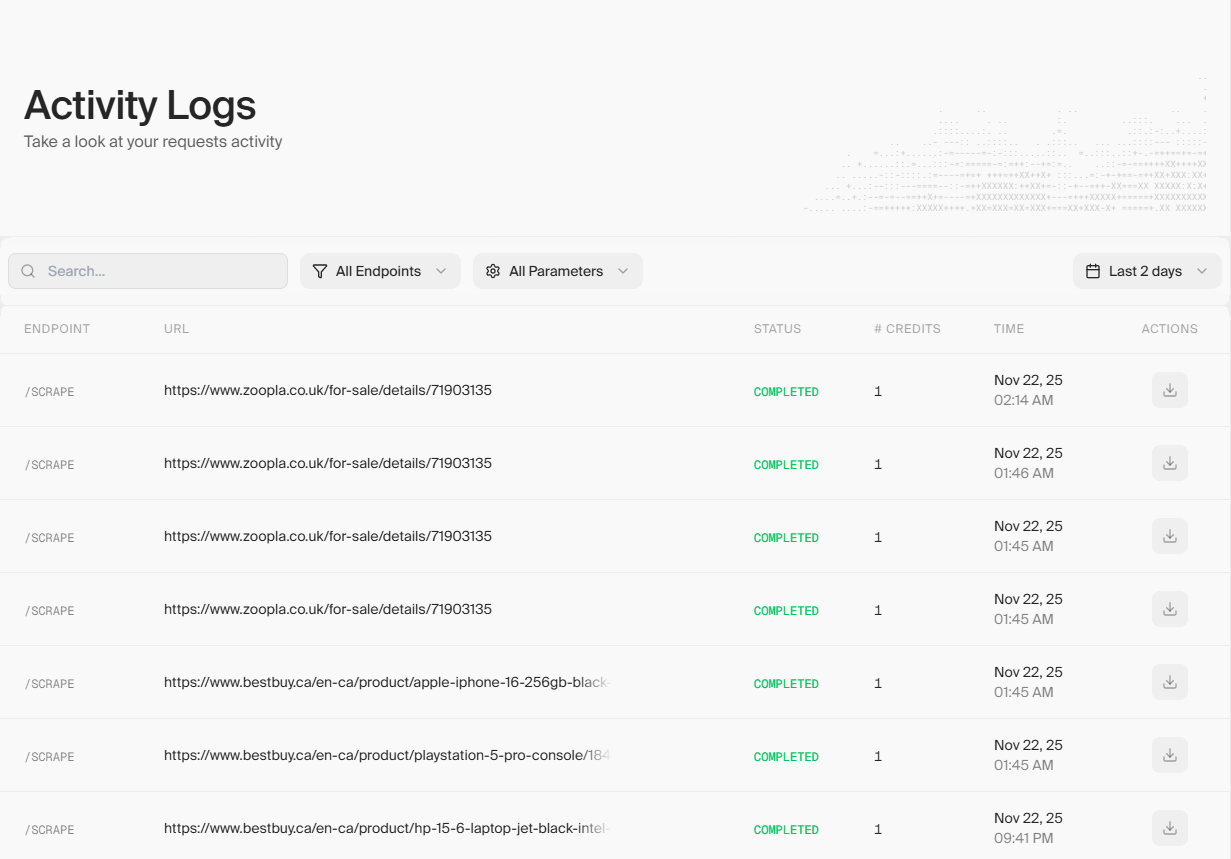The image size is (1231, 859).
Task: Click the funnel icon beside All Endpoints
Action: (320, 270)
